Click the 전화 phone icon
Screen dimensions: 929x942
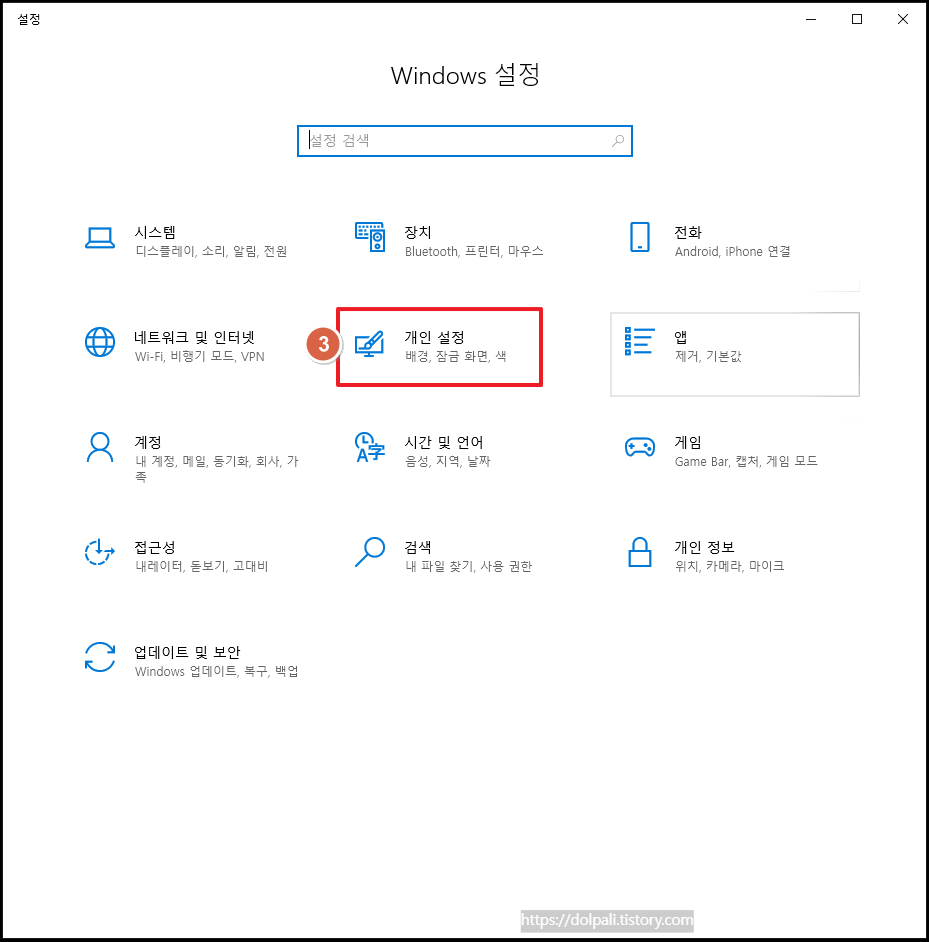click(640, 238)
